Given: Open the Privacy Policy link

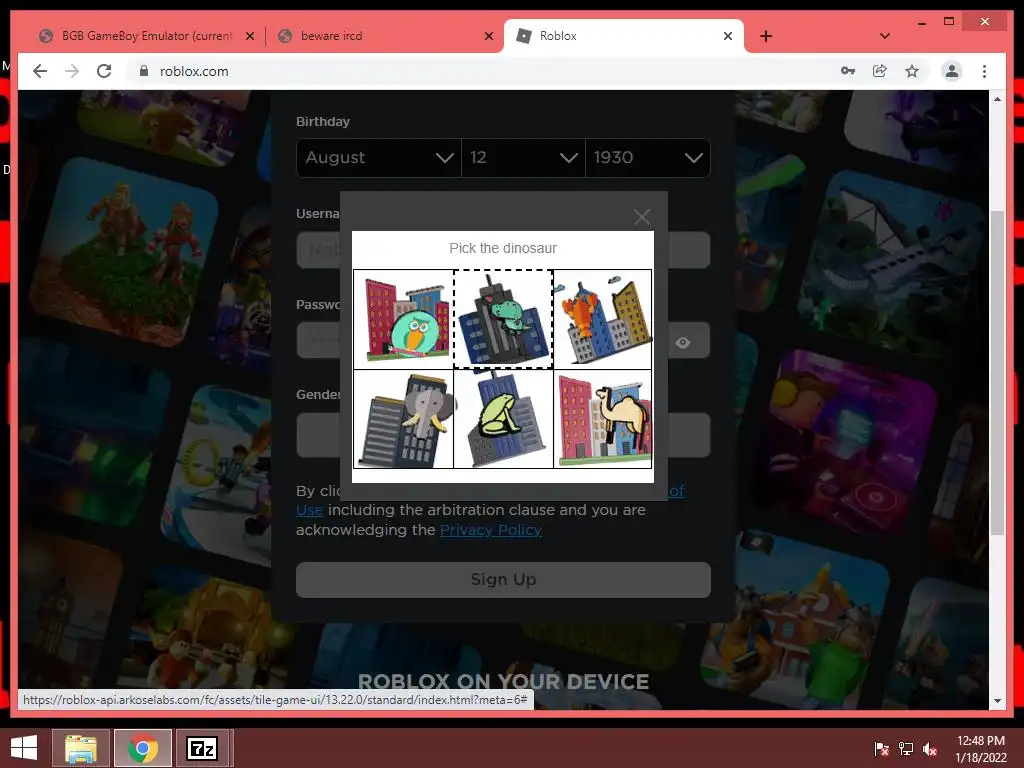Looking at the screenshot, I should coord(491,530).
